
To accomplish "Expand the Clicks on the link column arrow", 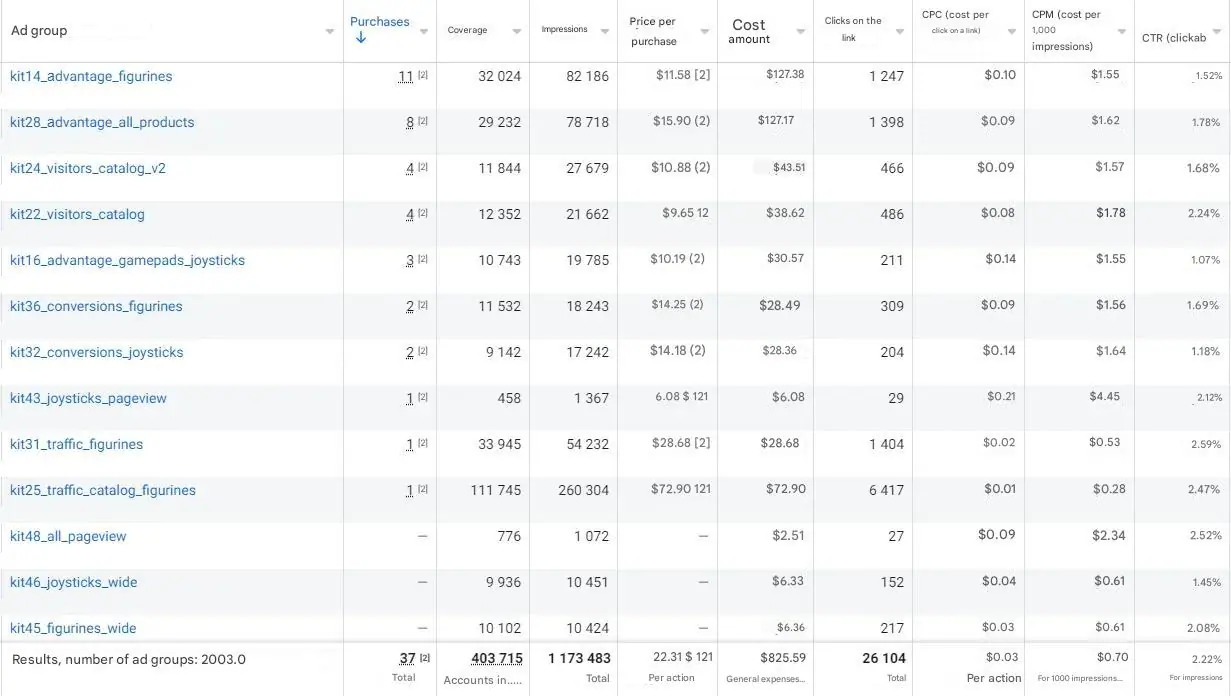I will pos(899,32).
